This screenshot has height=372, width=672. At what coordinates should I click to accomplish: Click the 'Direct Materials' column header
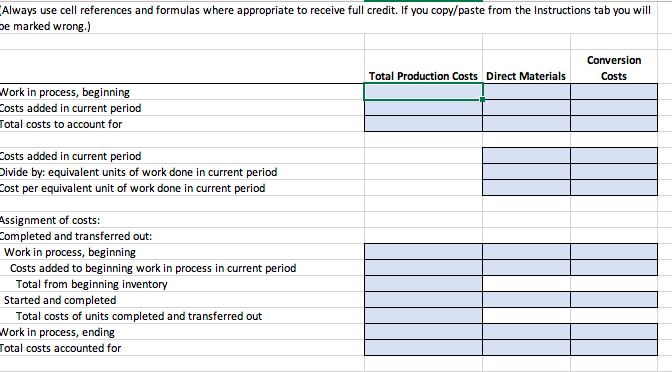526,76
